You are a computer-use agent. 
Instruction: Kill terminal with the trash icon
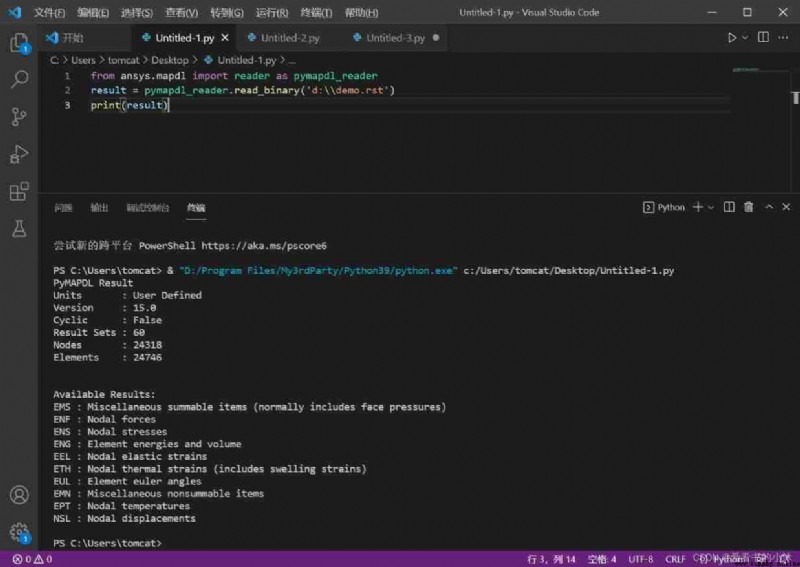tap(748, 207)
